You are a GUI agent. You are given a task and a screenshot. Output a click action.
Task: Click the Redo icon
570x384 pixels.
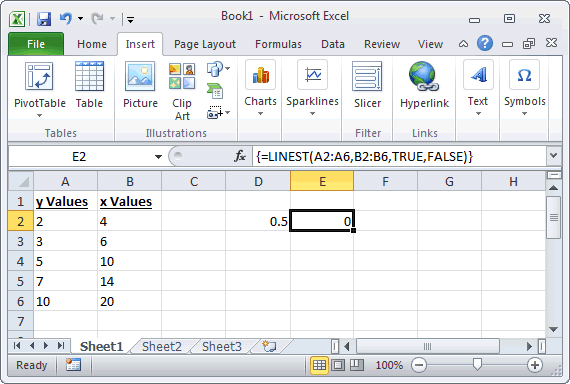click(97, 18)
